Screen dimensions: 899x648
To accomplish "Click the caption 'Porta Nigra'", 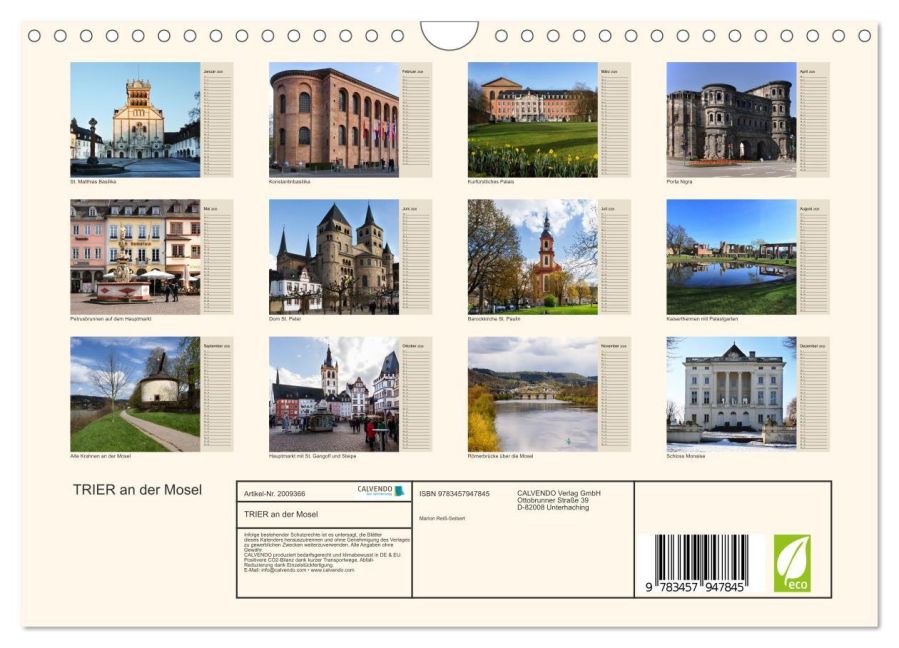I will [x=679, y=181].
